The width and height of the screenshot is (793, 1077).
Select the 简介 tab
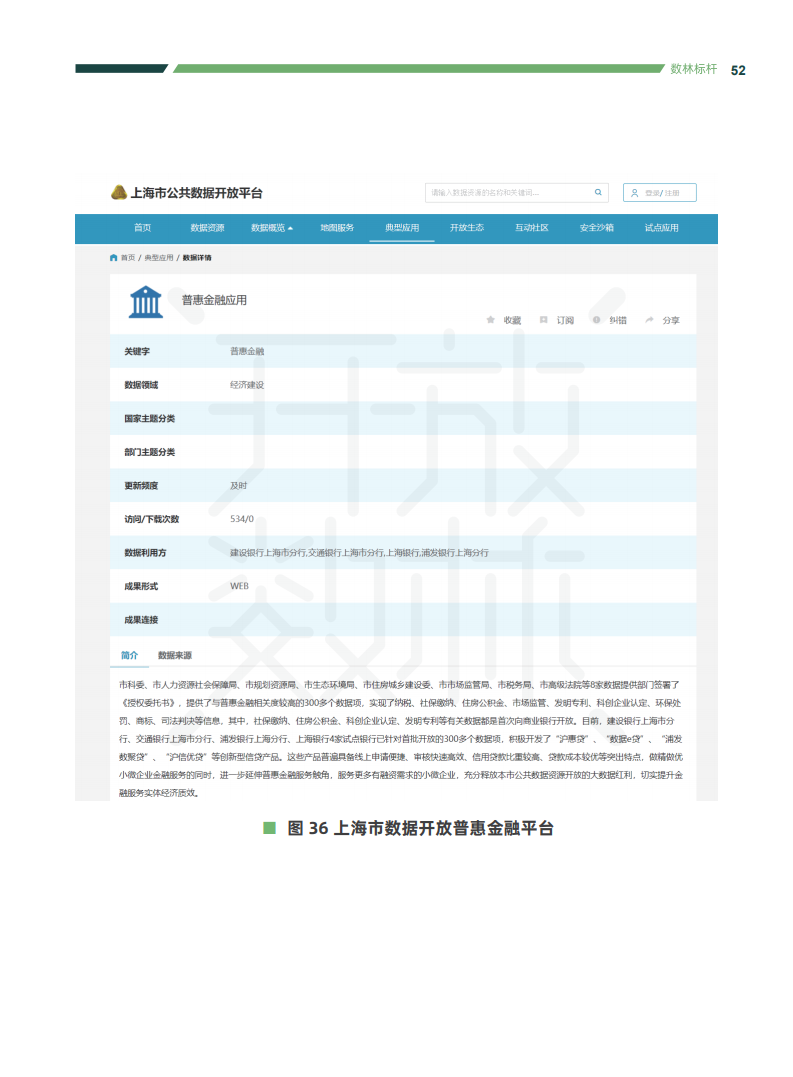coord(129,656)
